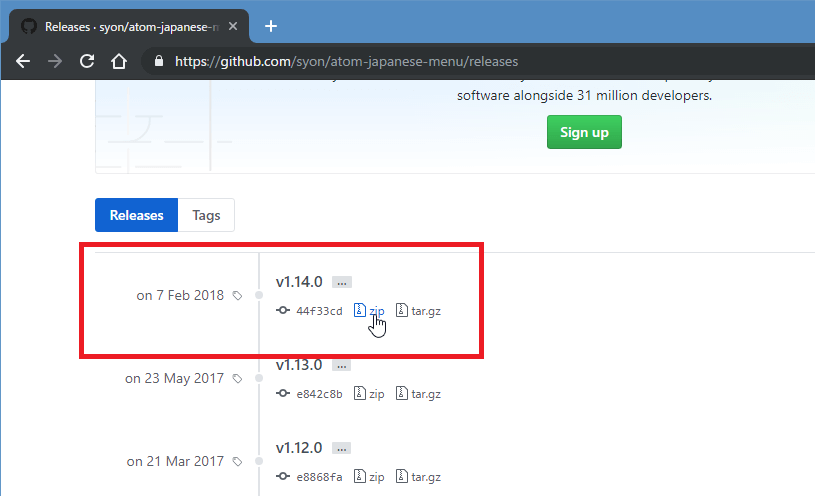
Task: Expand v1.13.0 release details ellipsis
Action: (x=342, y=366)
